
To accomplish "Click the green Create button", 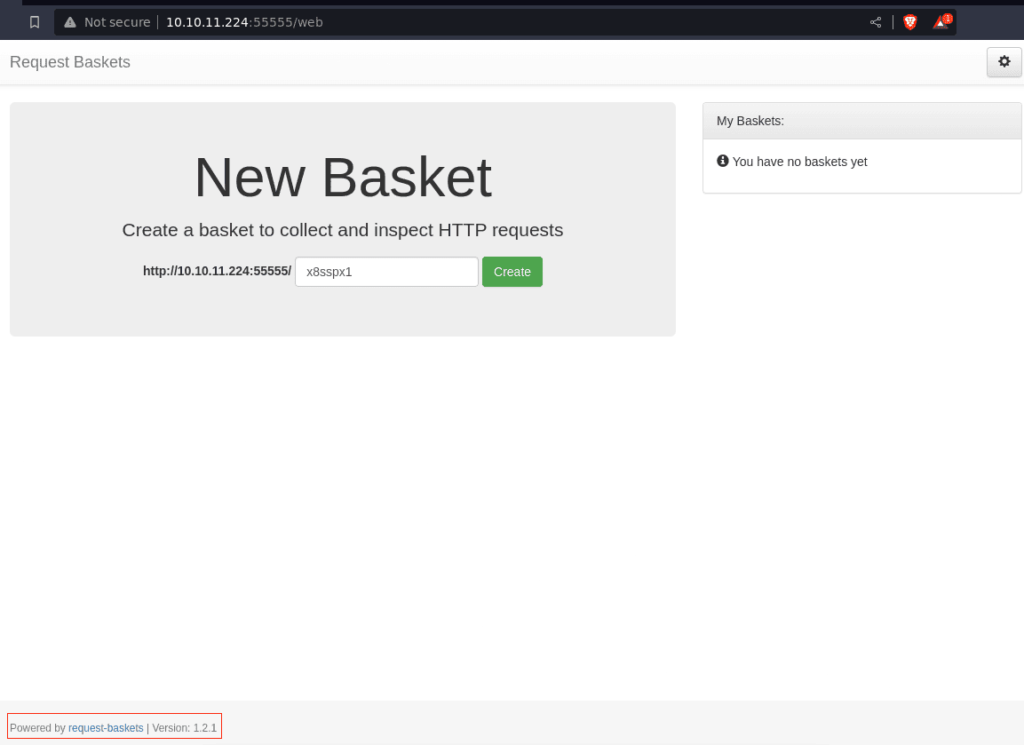I will coord(512,272).
